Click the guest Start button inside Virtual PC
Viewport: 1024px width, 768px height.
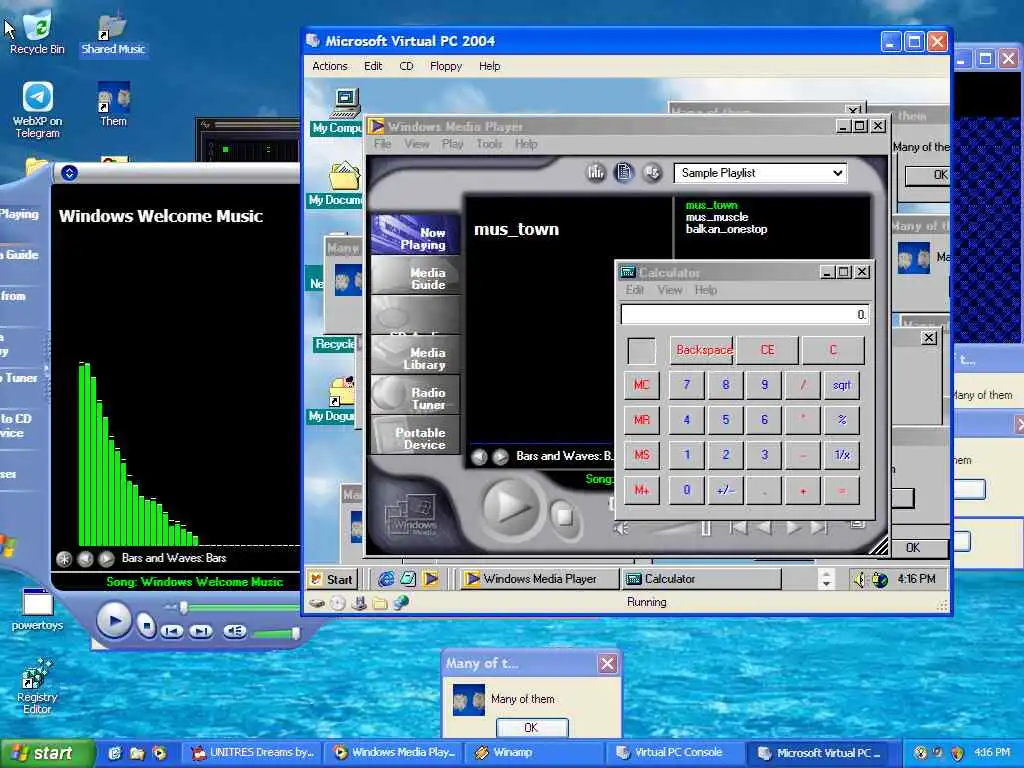click(332, 579)
